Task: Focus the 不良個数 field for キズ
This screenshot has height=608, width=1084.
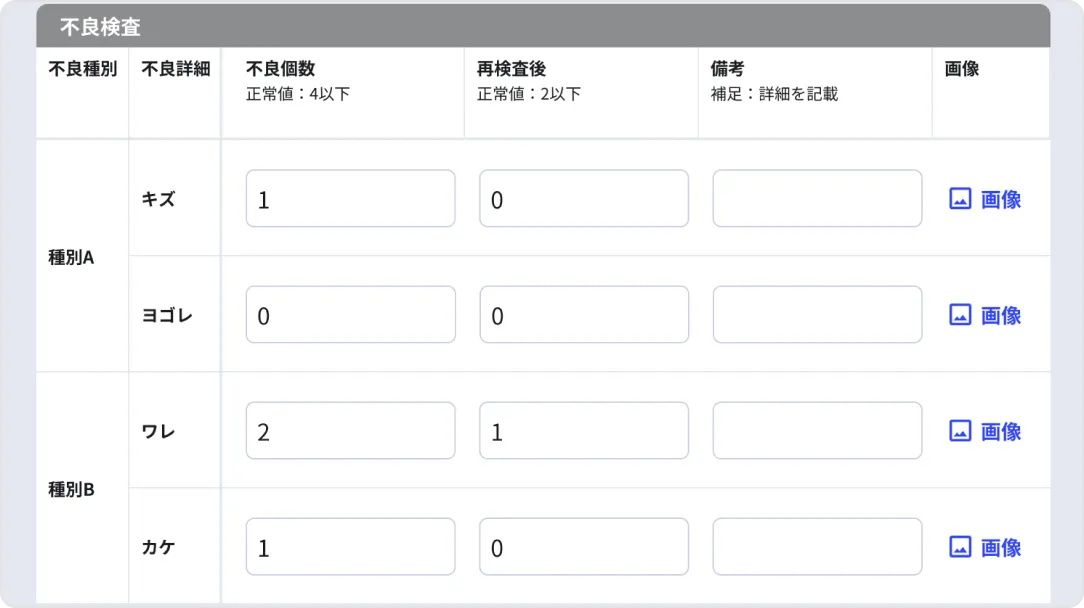Action: tap(350, 199)
